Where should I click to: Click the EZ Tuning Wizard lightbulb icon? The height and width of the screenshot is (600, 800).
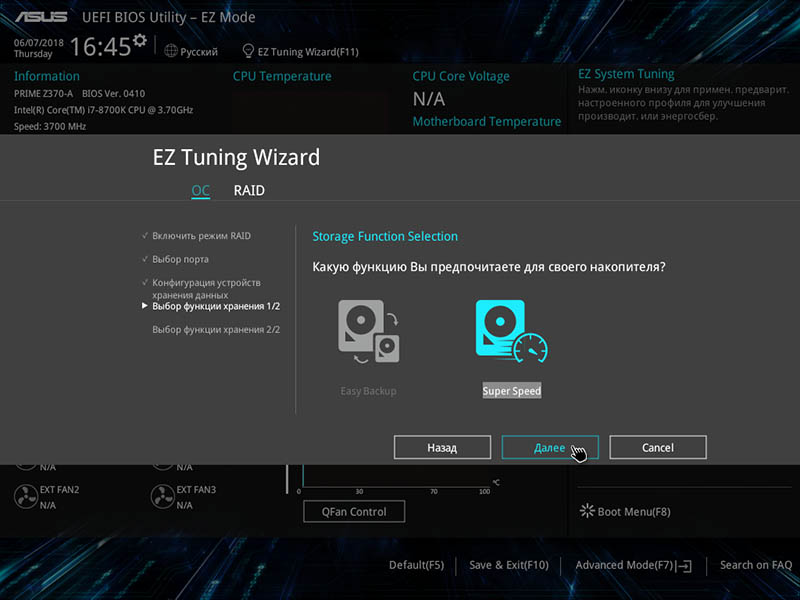click(248, 51)
